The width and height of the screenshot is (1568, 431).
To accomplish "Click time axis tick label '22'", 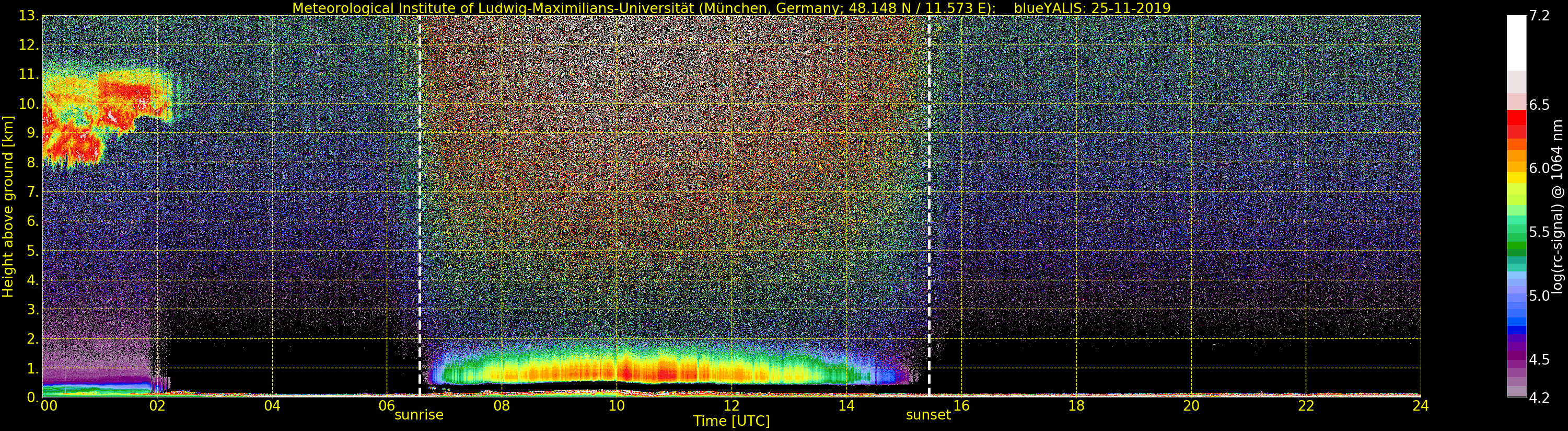I will pos(1306,406).
